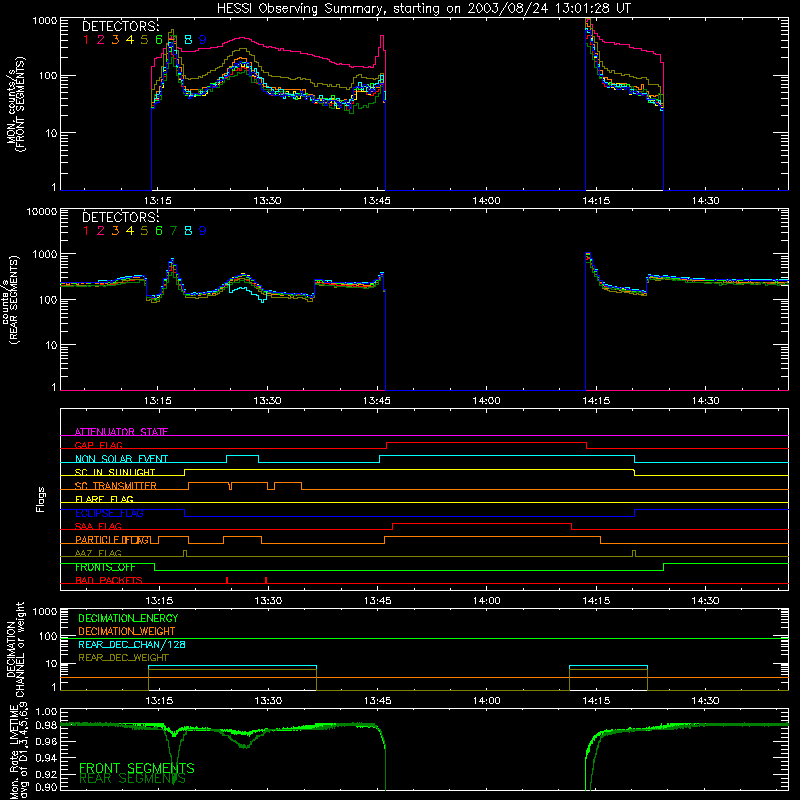The width and height of the screenshot is (800, 800).
Task: Click the front segments counts/s y-axis title
Action: tap(16, 104)
